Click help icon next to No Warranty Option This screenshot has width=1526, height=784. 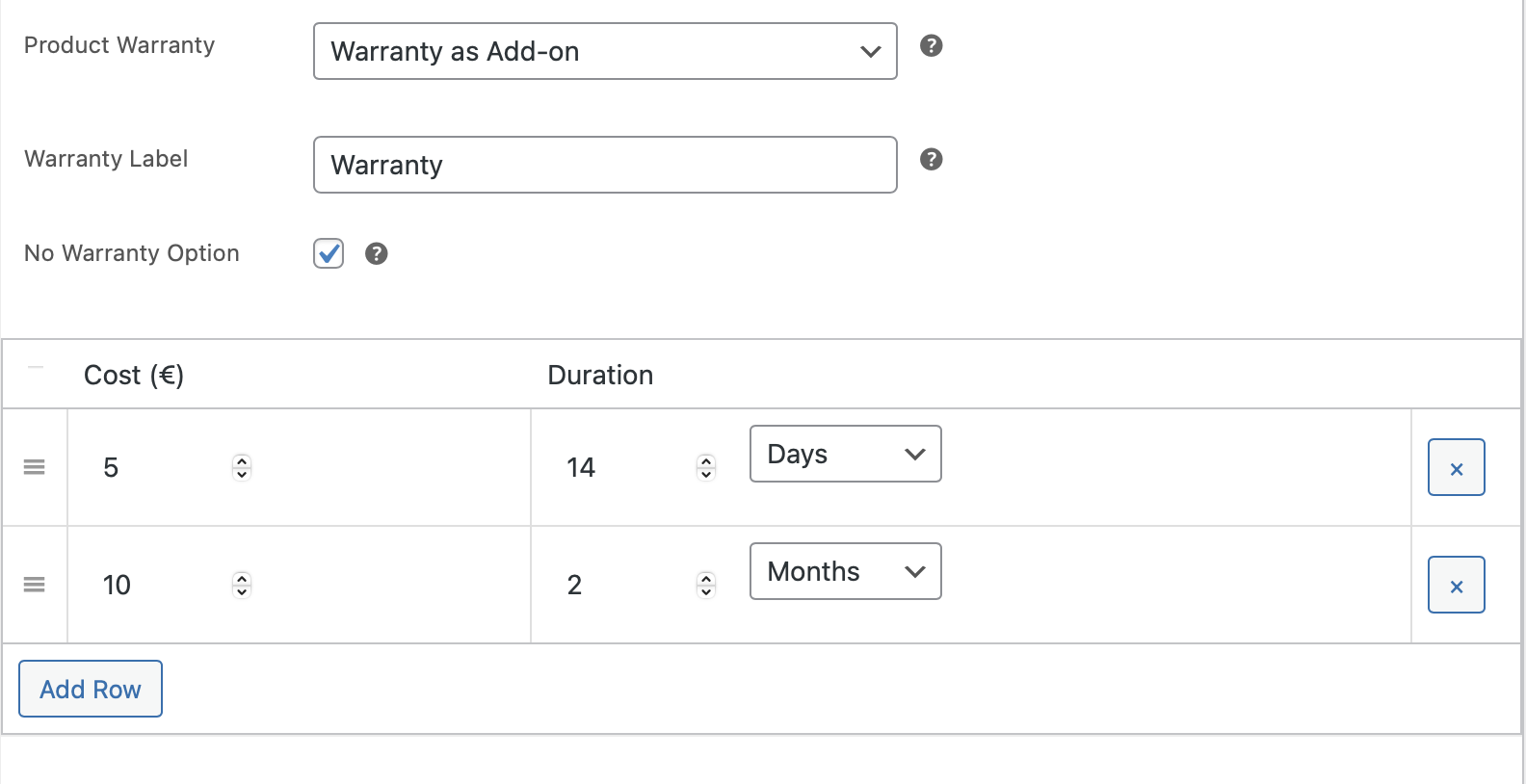tap(376, 253)
